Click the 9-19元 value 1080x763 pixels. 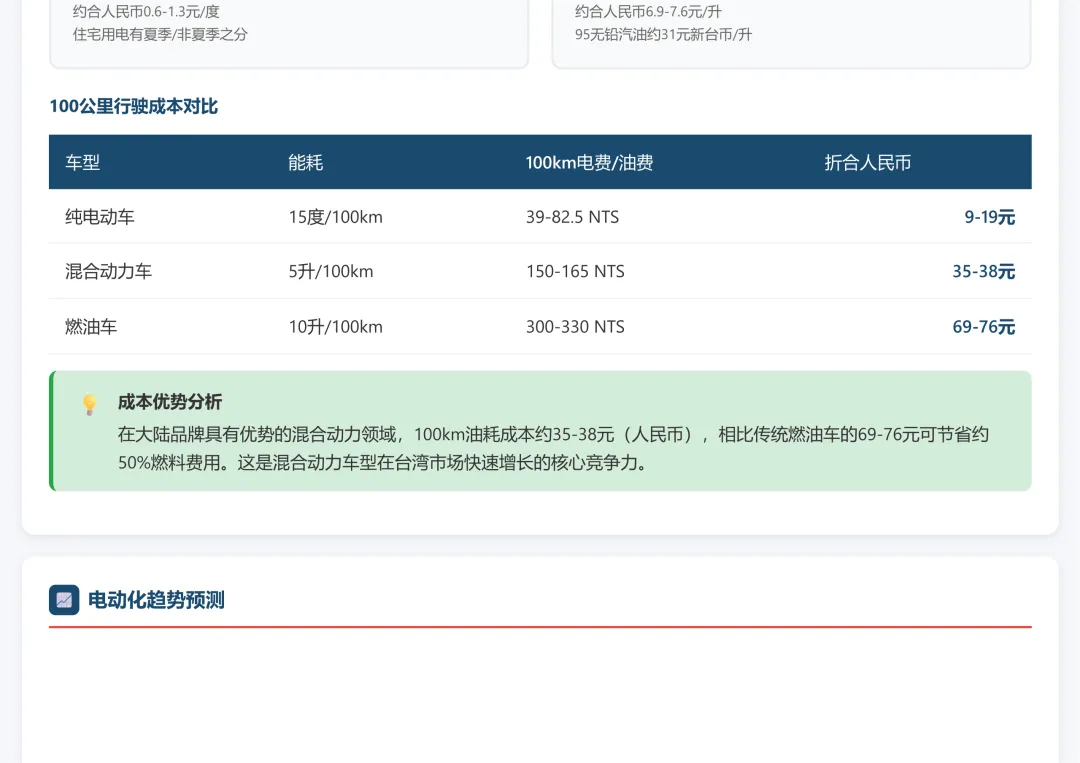(990, 217)
